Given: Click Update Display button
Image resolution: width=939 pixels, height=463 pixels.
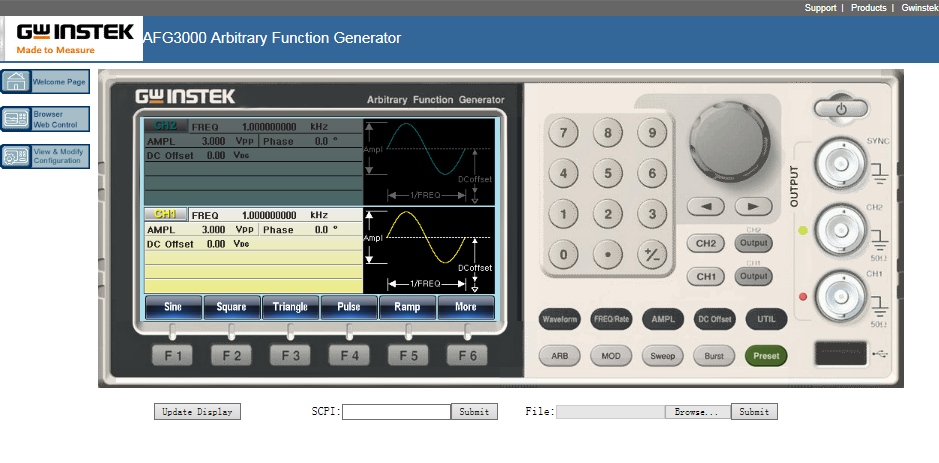Looking at the screenshot, I should [x=197, y=411].
